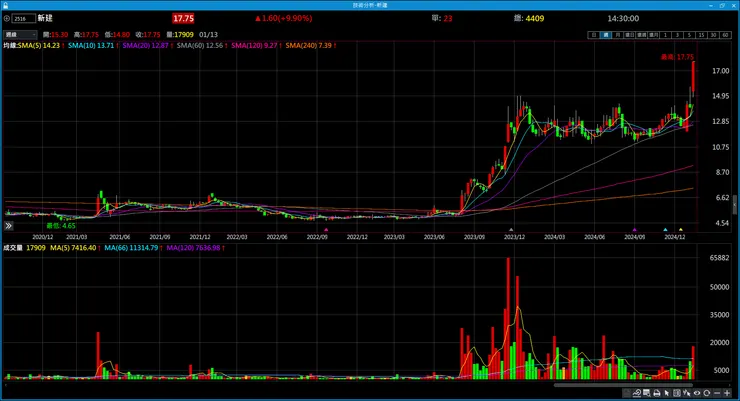This screenshot has width=740, height=401.
Task: Click the magenta triangle marker near 2022/09
Action: point(326,230)
